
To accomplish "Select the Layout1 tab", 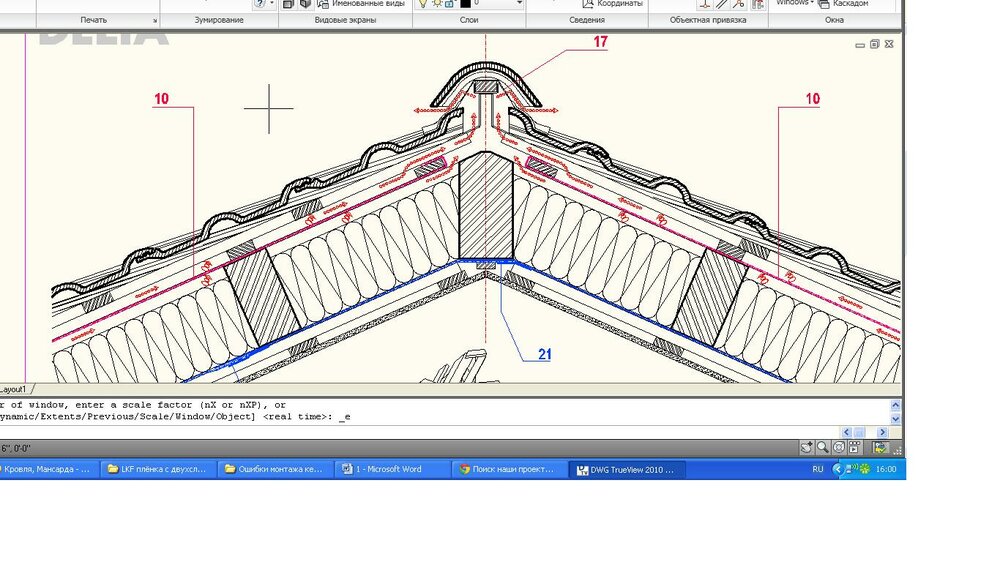I will (14, 388).
